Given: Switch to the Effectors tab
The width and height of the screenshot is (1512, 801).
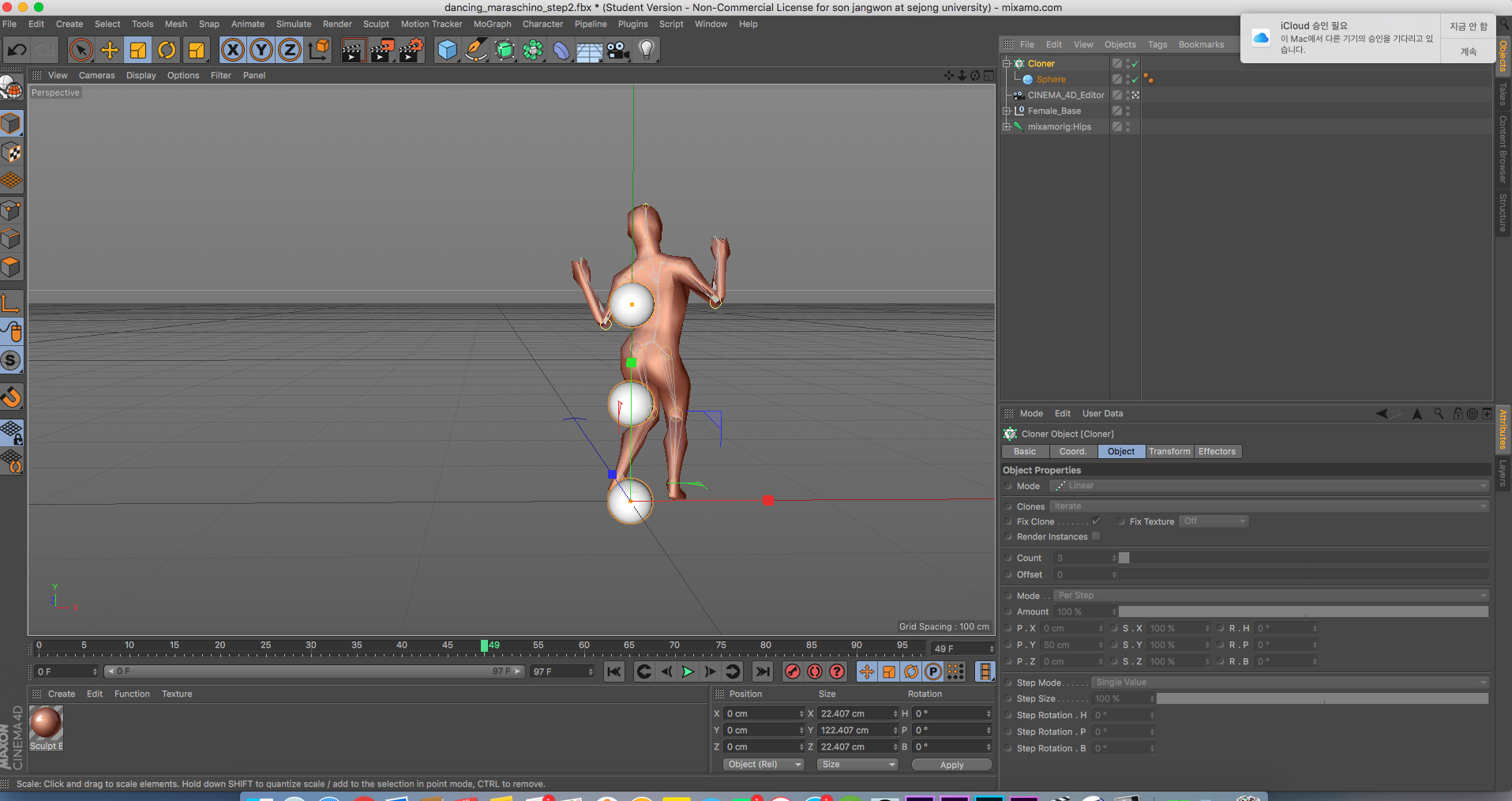Looking at the screenshot, I should (1217, 452).
